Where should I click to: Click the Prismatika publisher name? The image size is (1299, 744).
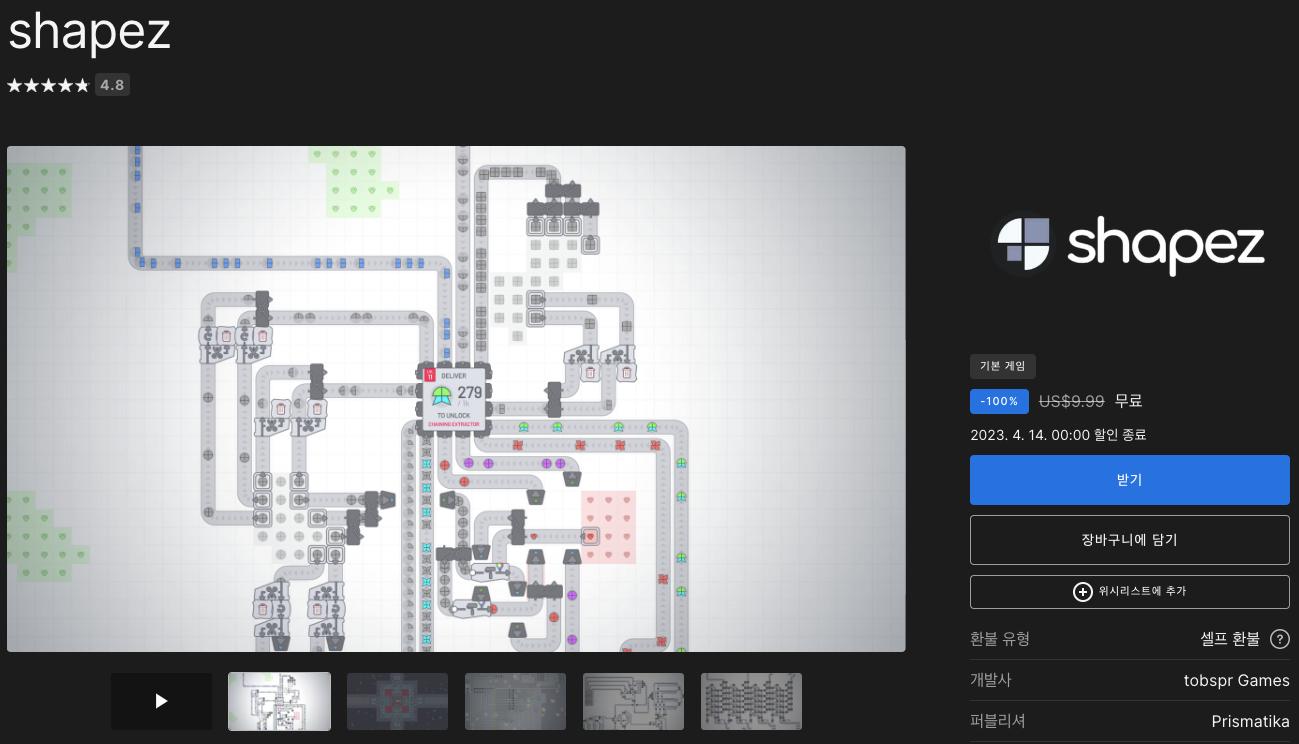click(1250, 721)
